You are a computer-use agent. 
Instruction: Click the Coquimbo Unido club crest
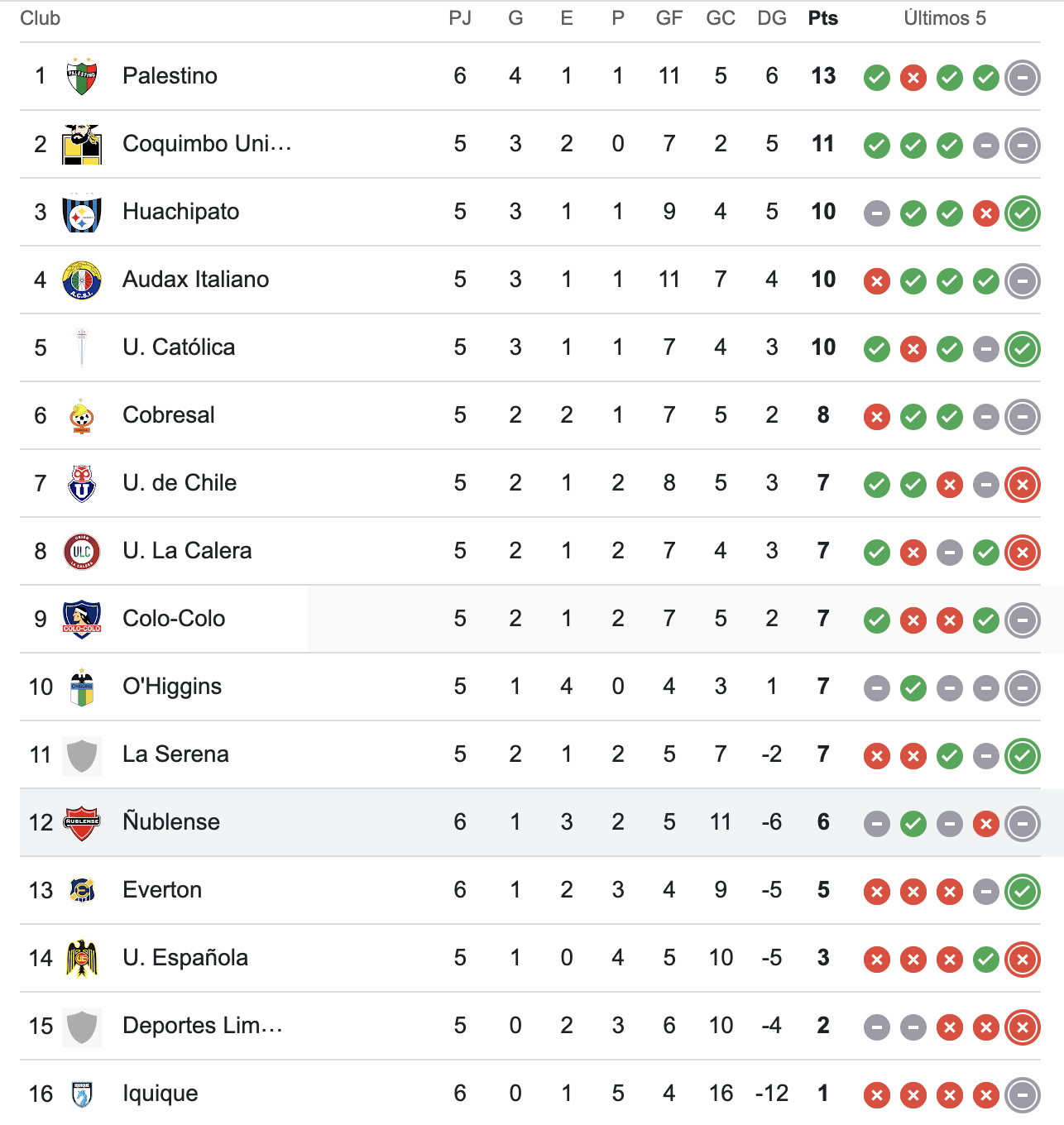[x=82, y=145]
